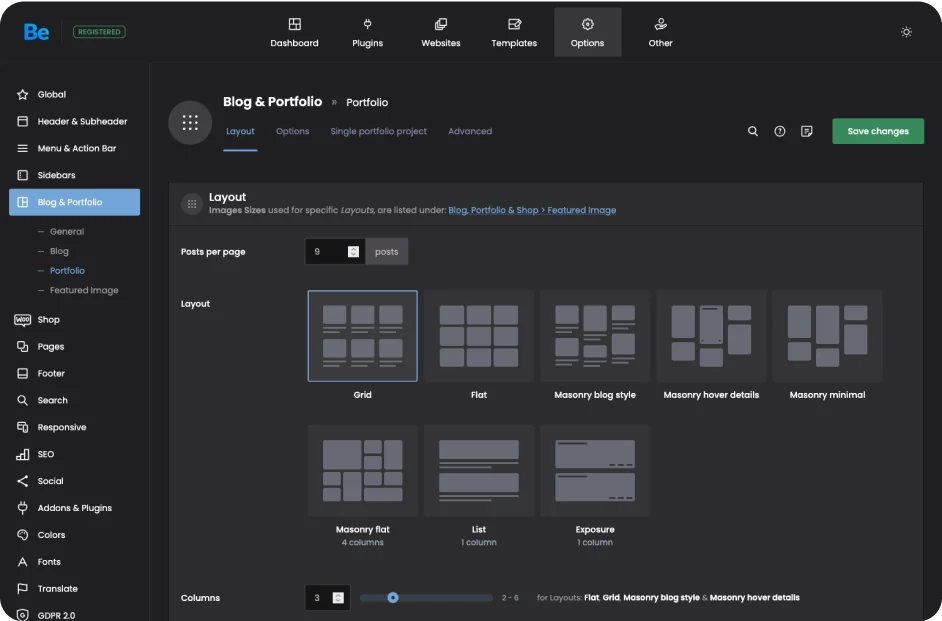
Task: Pick the Exposure layout thumbnail
Action: point(595,471)
